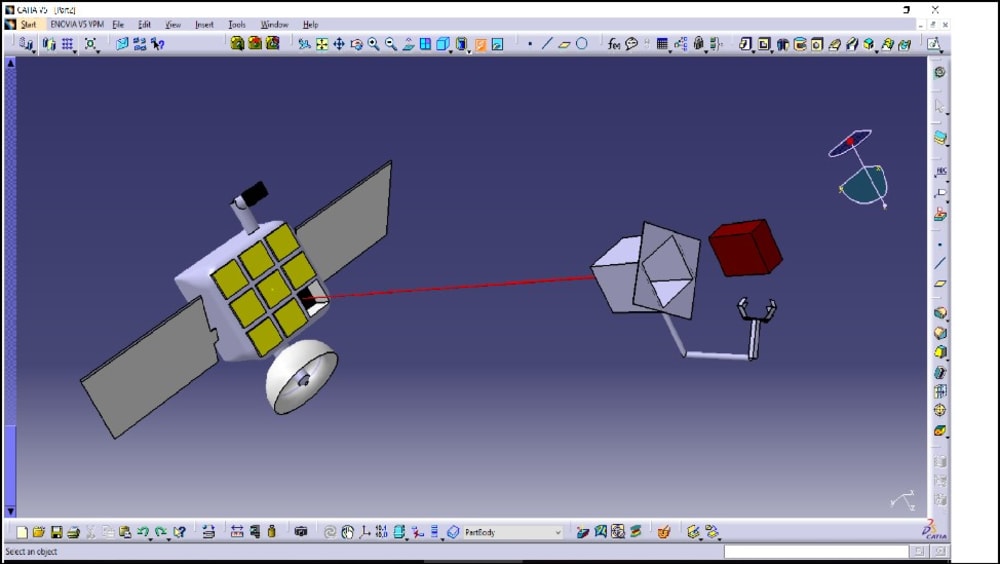Image resolution: width=1000 pixels, height=564 pixels.
Task: Select the Point creation tool
Action: coord(530,43)
